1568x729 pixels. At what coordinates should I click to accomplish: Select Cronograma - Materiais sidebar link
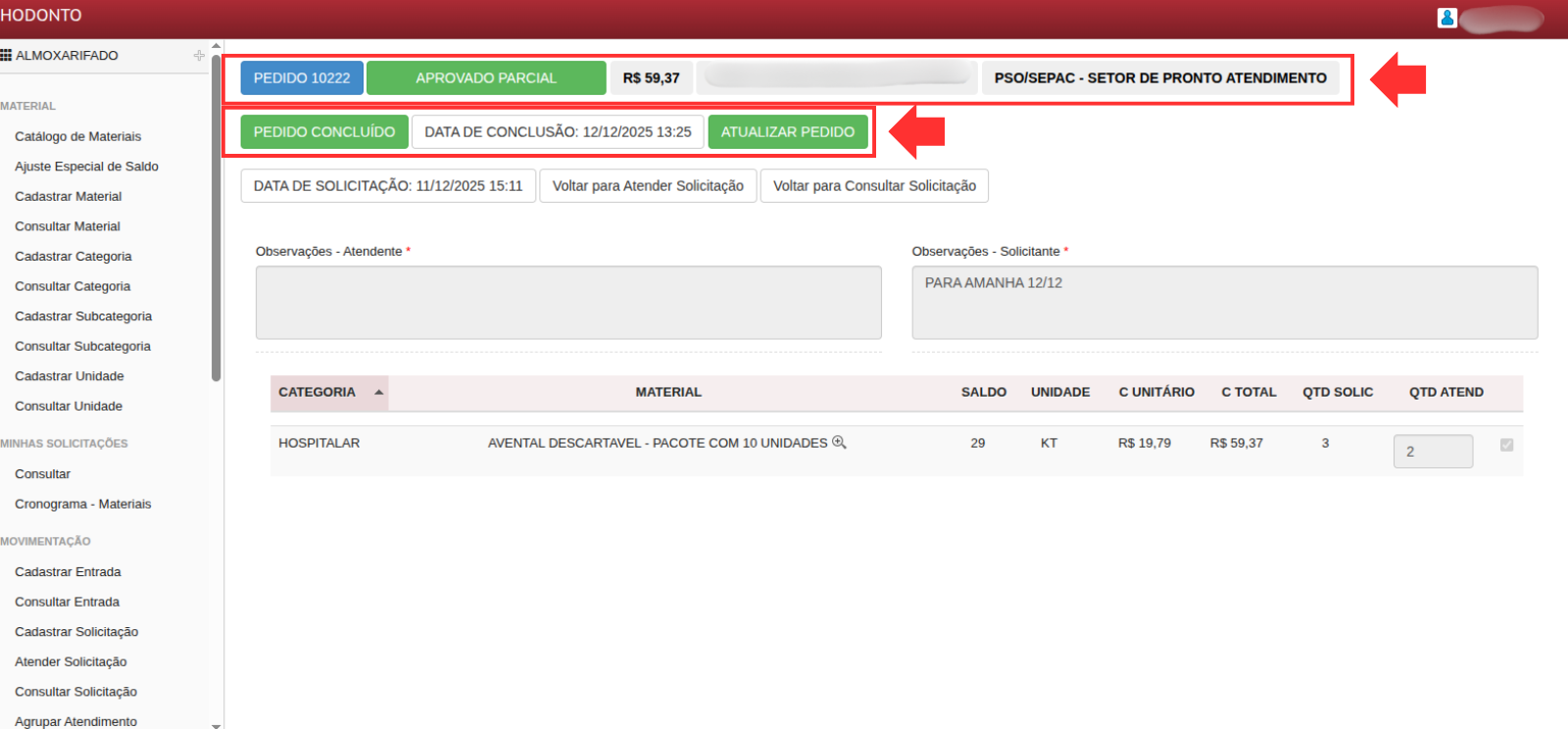point(82,504)
